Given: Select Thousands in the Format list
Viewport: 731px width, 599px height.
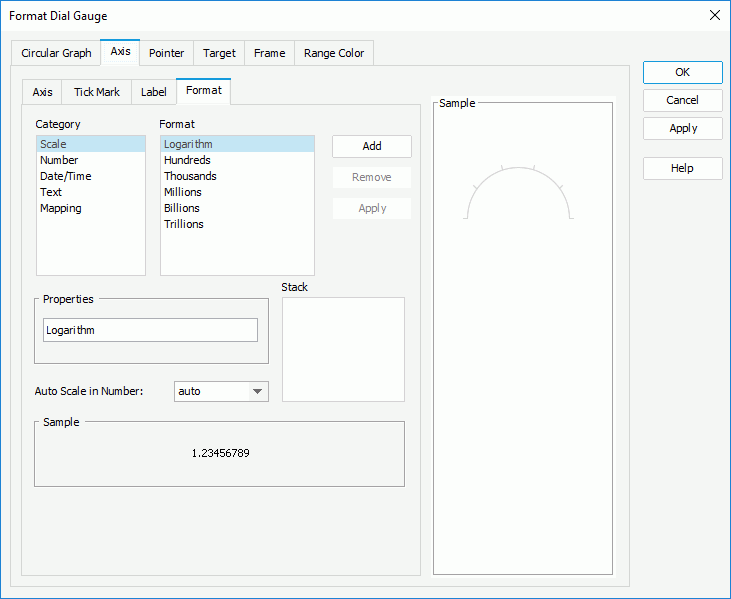Looking at the screenshot, I should pyautogui.click(x=237, y=176).
